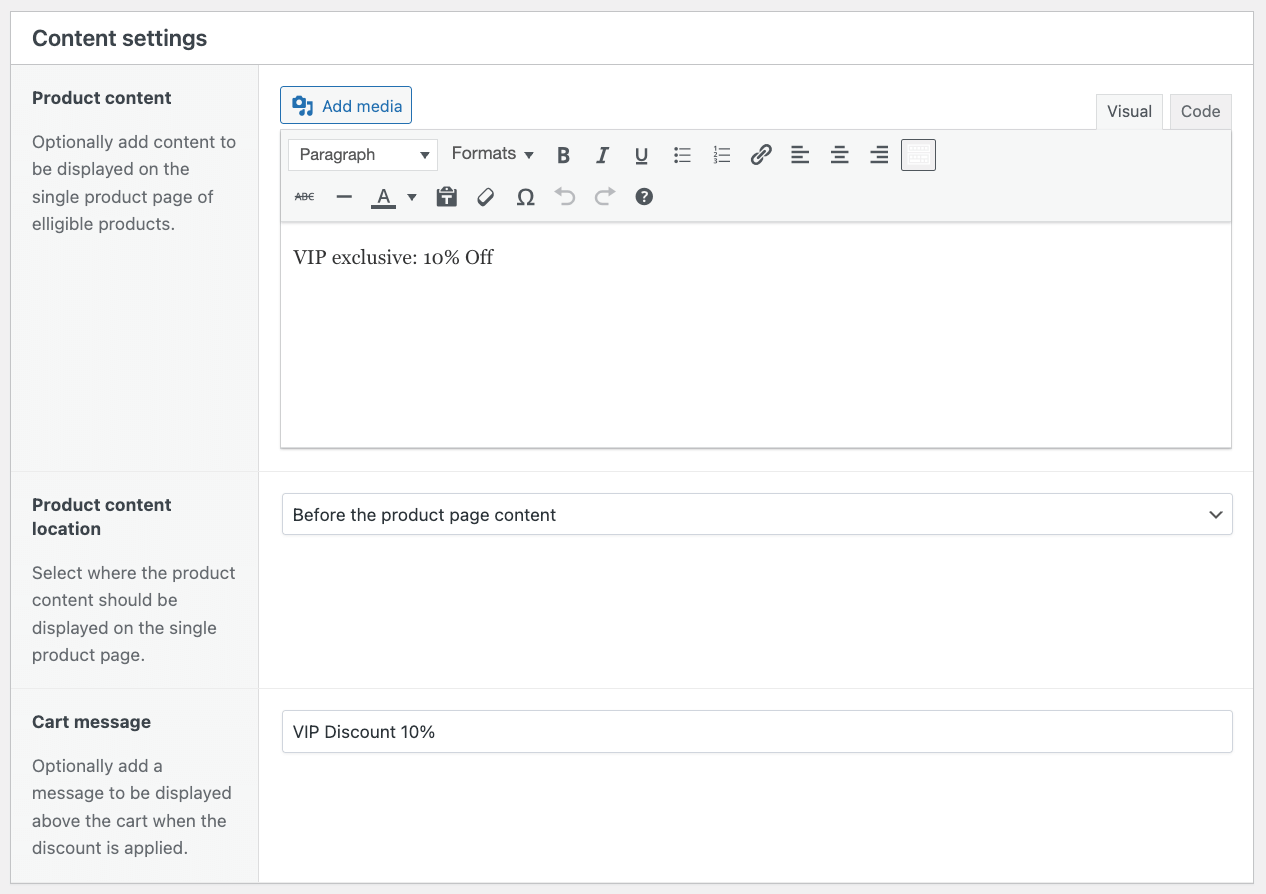The image size is (1266, 894).
Task: Insert a special character
Action: point(525,196)
